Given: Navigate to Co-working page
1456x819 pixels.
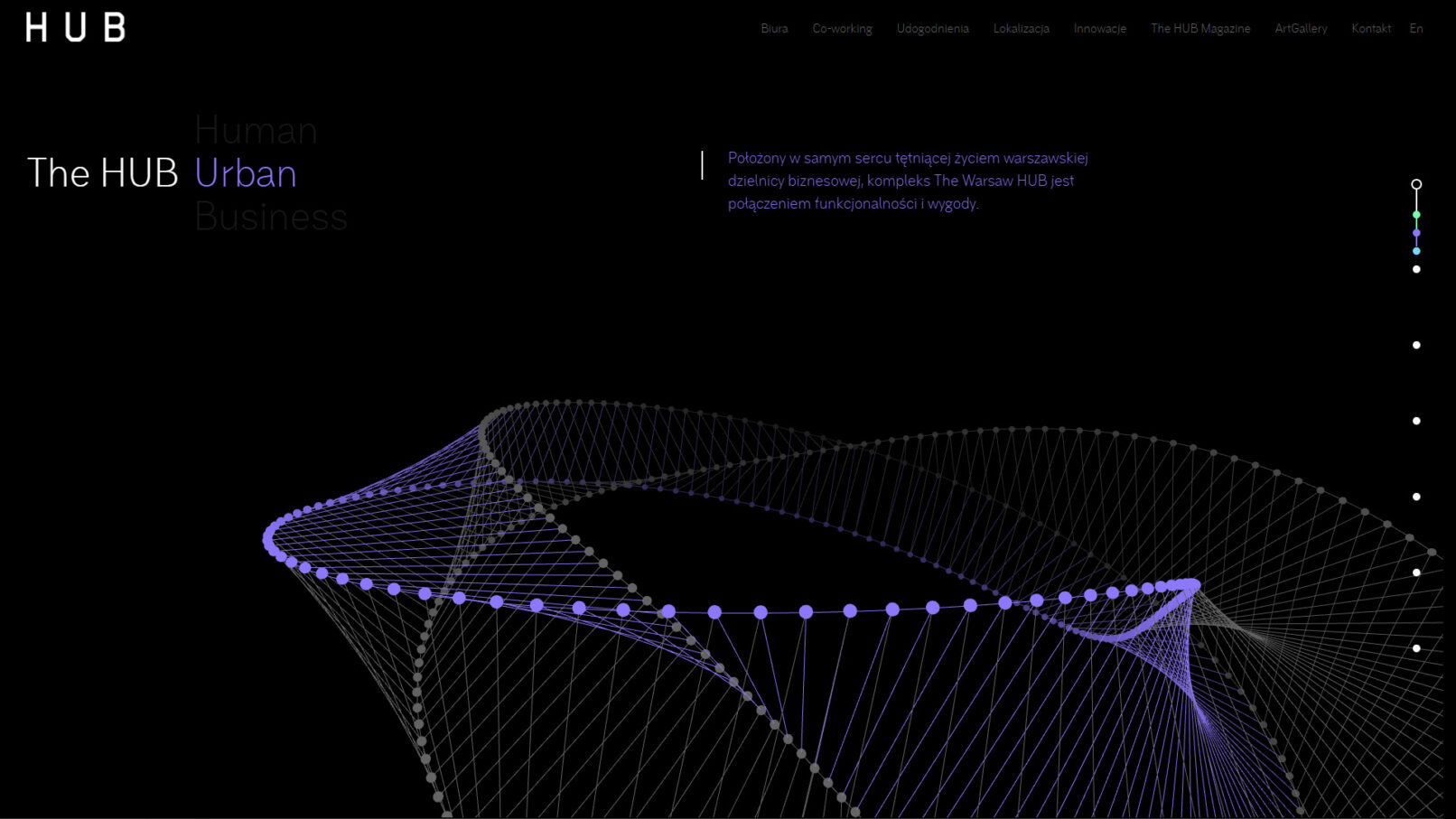Looking at the screenshot, I should 842,29.
